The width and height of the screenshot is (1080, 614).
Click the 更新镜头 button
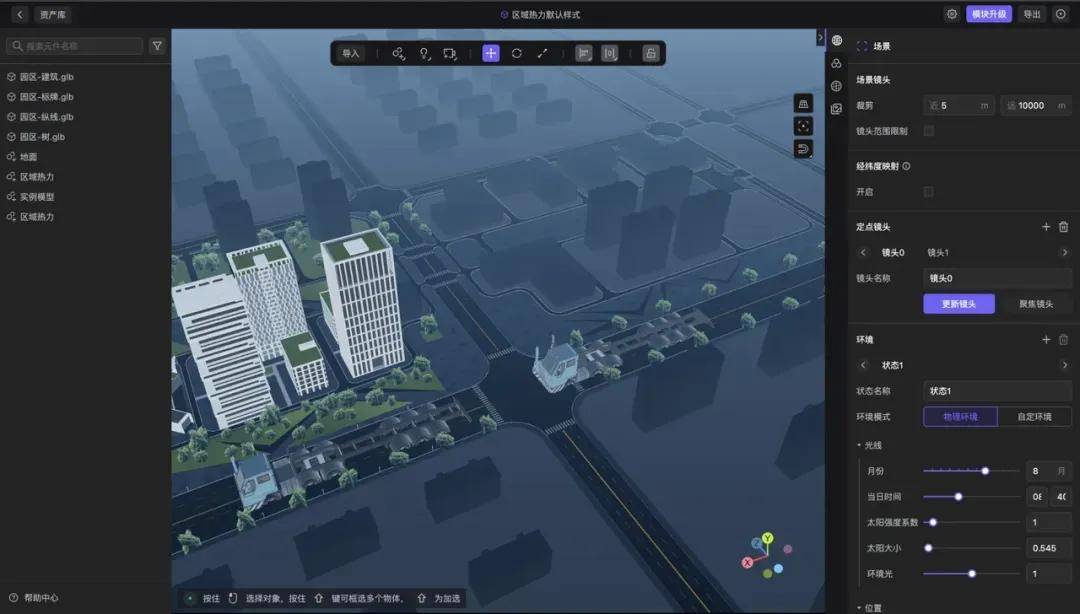[x=958, y=304]
